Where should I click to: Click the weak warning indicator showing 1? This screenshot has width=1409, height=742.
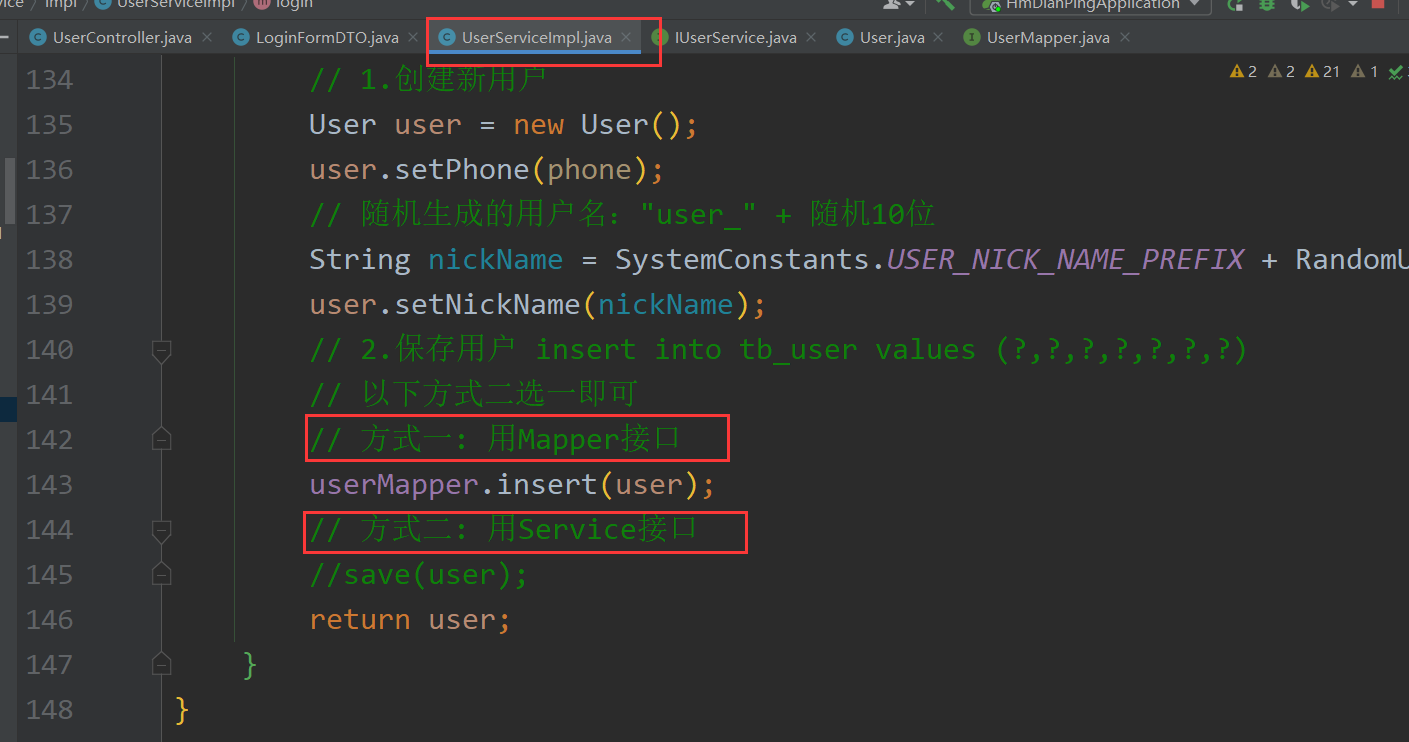pos(1365,71)
